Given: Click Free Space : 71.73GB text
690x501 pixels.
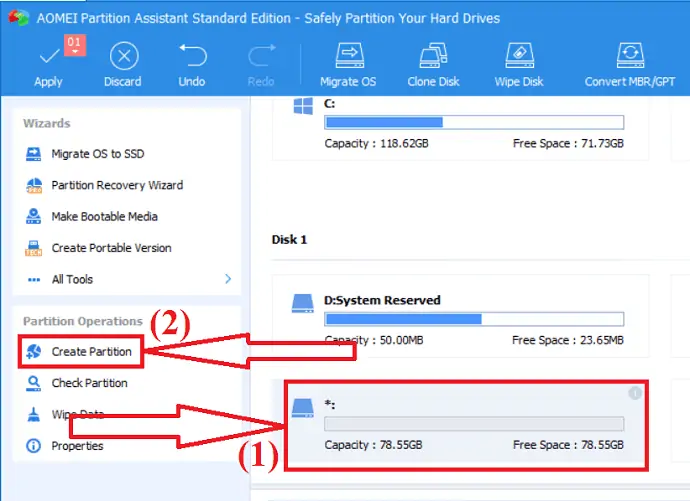Looking at the screenshot, I should [568, 143].
